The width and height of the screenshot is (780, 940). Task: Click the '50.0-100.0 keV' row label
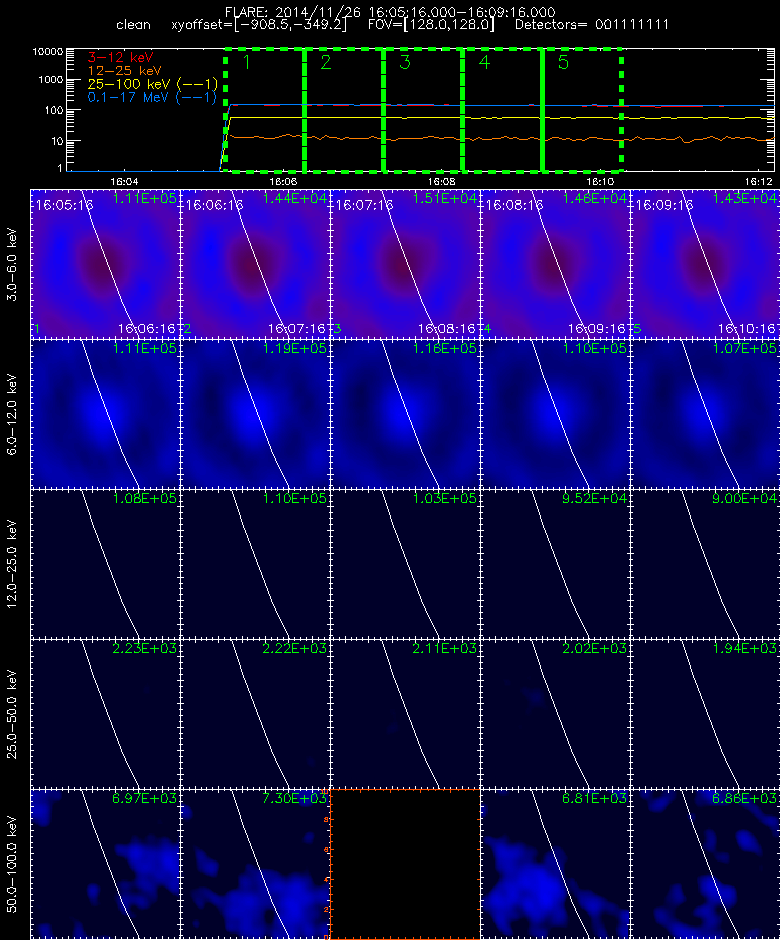tap(12, 864)
